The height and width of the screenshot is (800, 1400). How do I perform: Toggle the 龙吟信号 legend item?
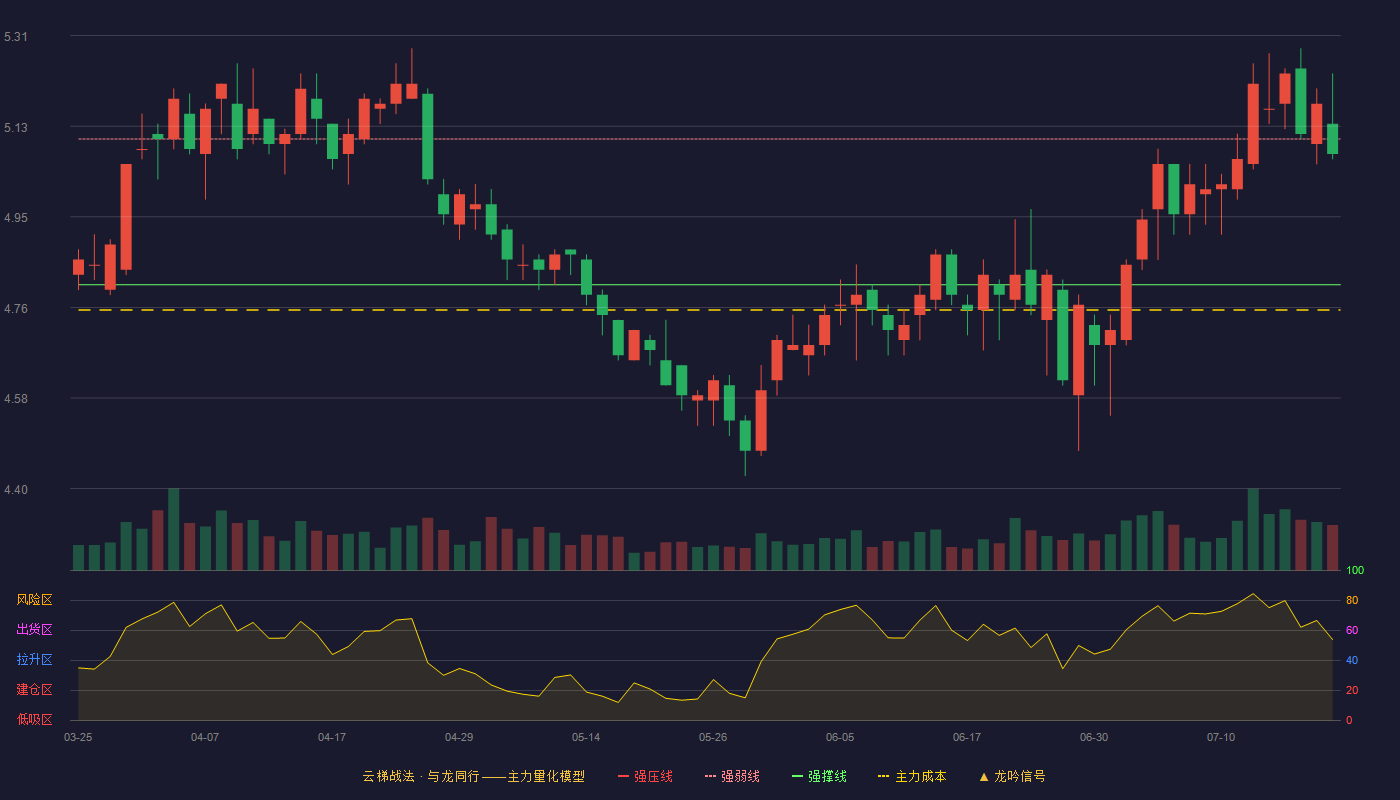tap(1011, 776)
